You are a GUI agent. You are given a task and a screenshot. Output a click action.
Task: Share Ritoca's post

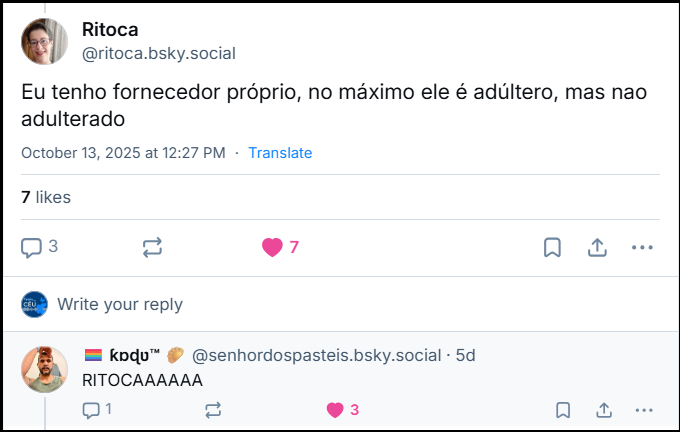597,247
